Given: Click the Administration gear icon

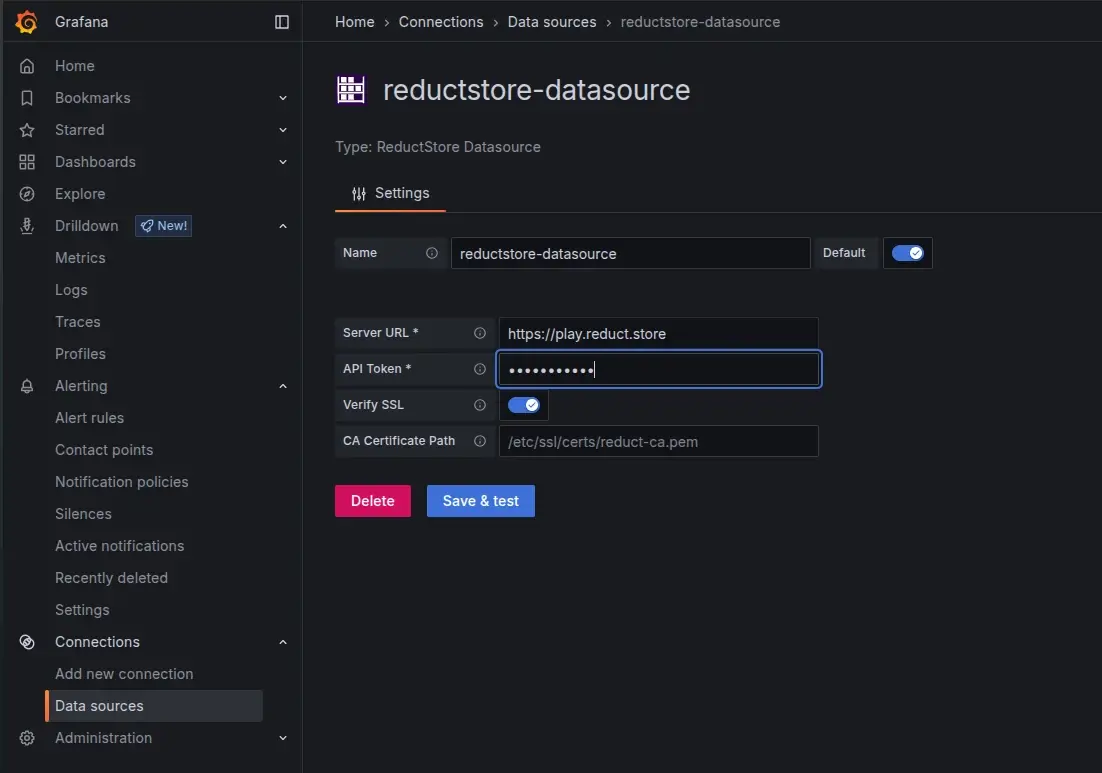Looking at the screenshot, I should click(x=28, y=737).
